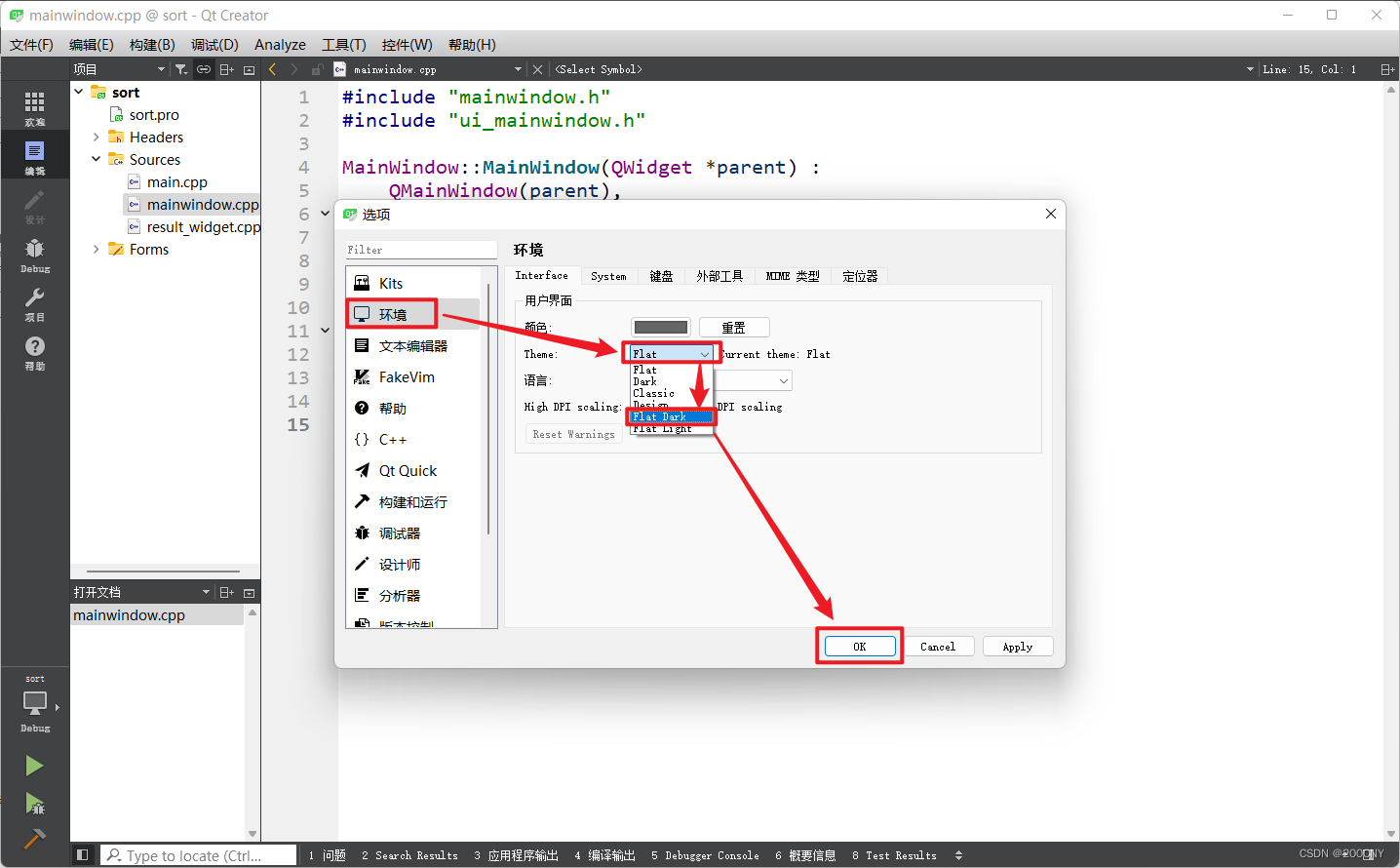The image size is (1400, 868).
Task: Toggle the left sidebar visibility icon
Action: (x=83, y=855)
